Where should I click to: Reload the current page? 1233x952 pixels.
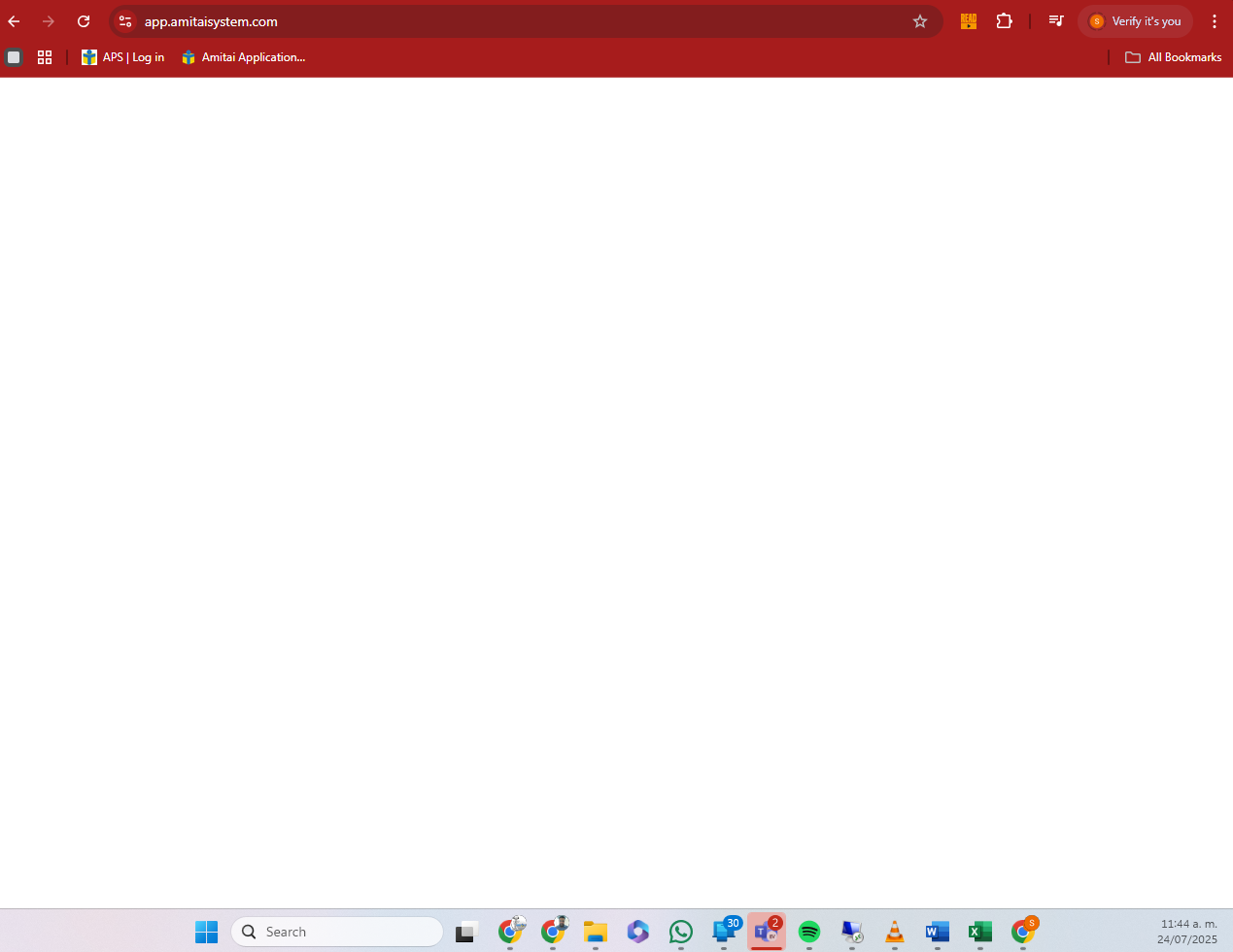[84, 21]
